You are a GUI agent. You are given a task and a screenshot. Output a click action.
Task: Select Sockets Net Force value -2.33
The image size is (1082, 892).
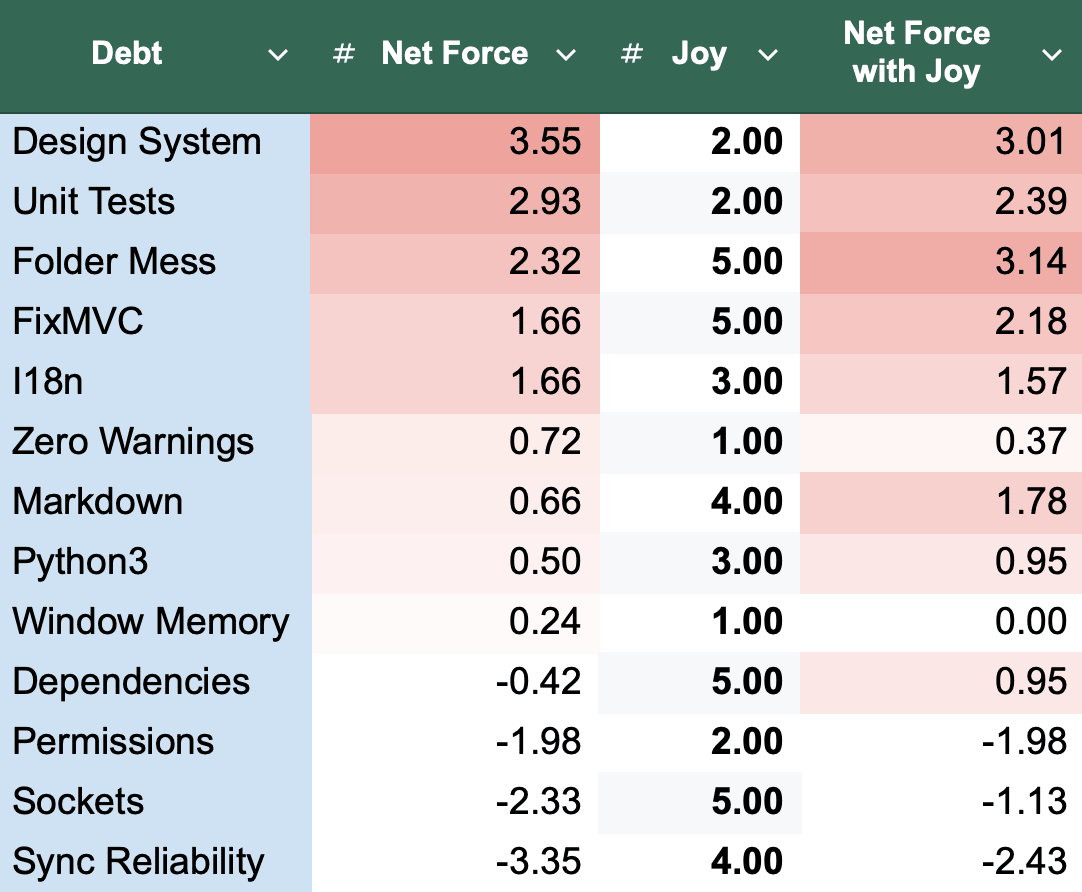tap(539, 802)
